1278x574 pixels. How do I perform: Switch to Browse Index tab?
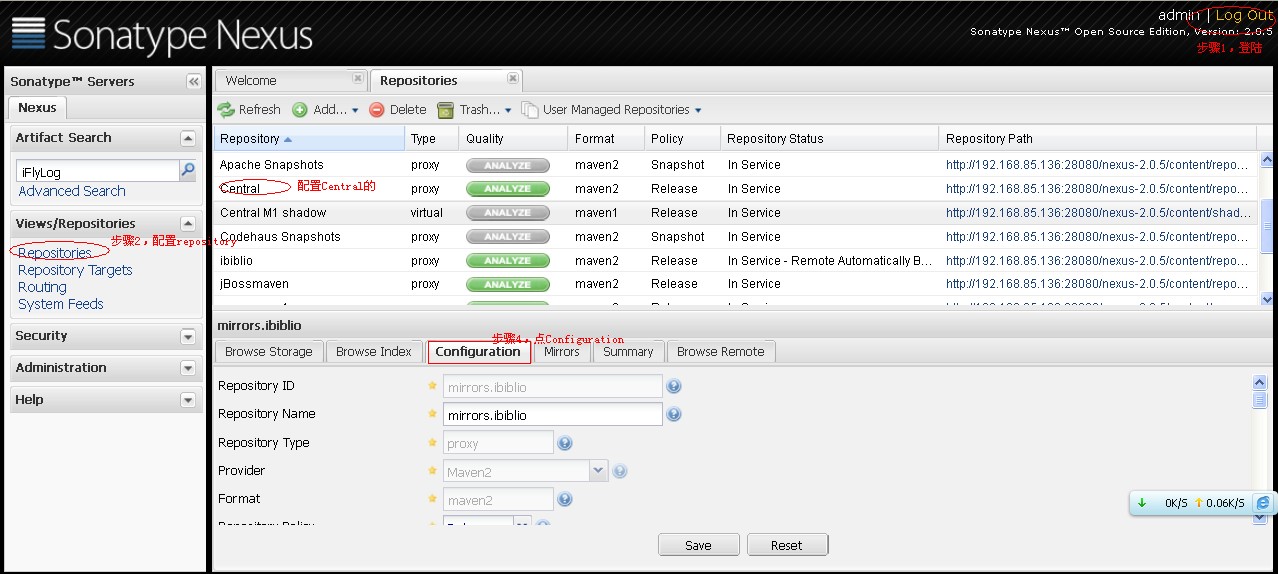(373, 351)
